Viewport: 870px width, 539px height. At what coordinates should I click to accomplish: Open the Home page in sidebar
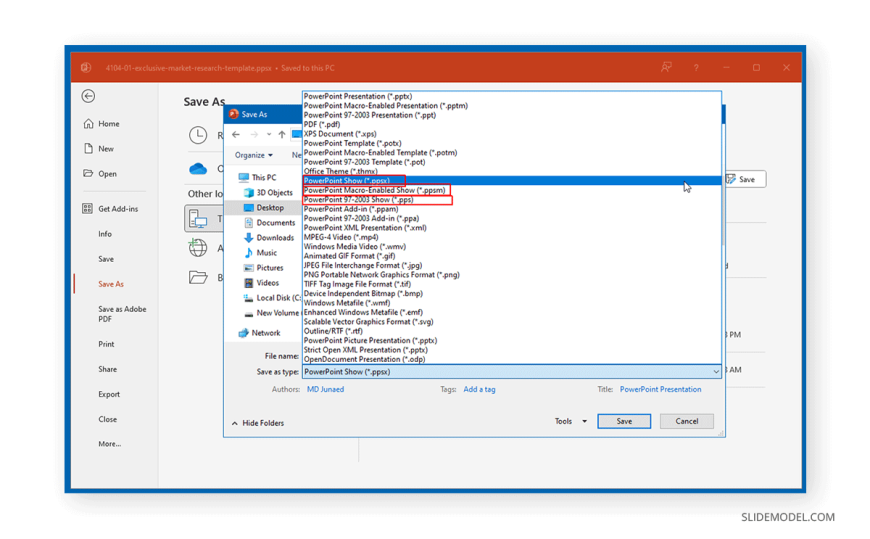(102, 124)
